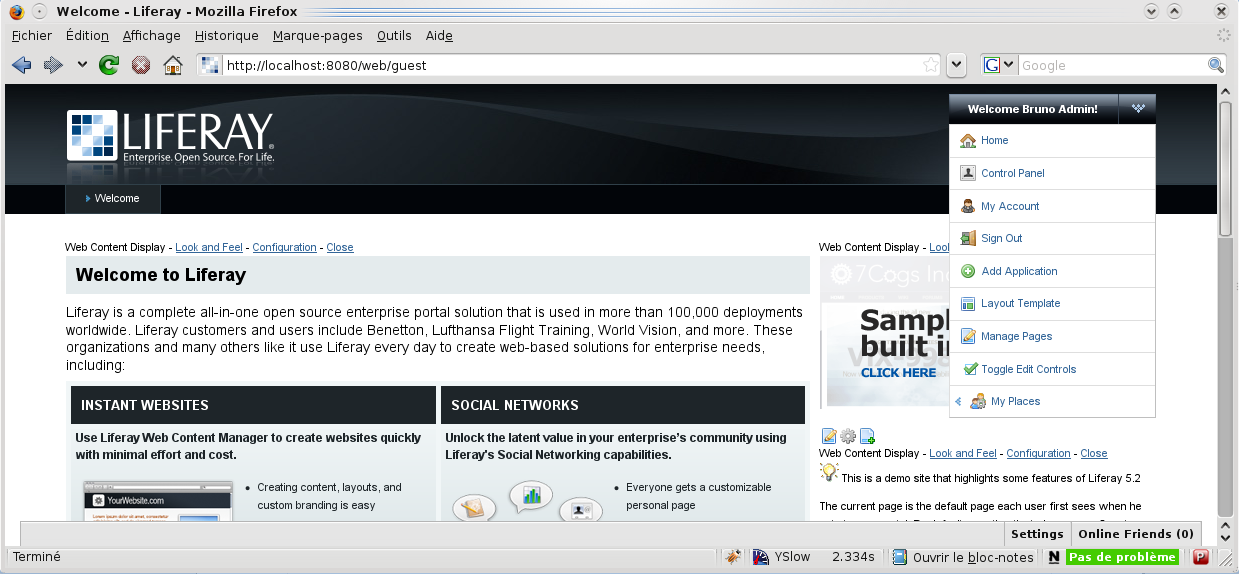Open the lower right portlet Look and Feel link
Image resolution: width=1239 pixels, height=574 pixels.
click(963, 453)
